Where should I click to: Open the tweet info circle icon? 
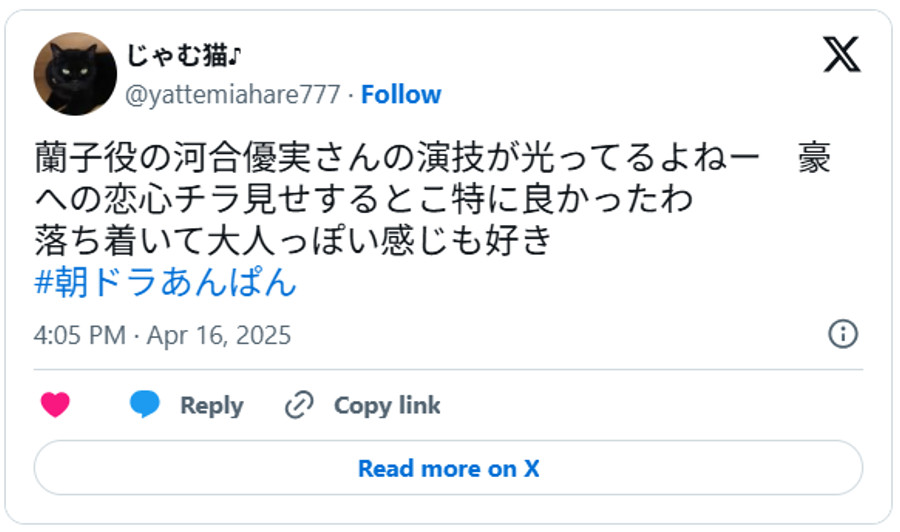point(843,334)
